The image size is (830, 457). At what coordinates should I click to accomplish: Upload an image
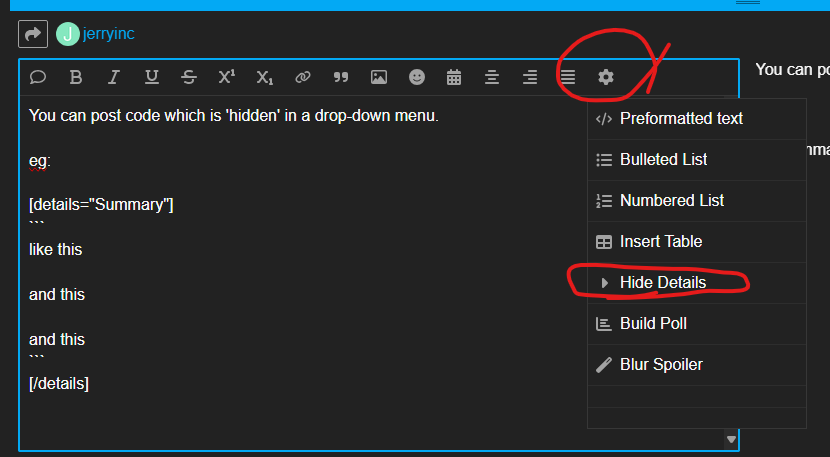(378, 77)
